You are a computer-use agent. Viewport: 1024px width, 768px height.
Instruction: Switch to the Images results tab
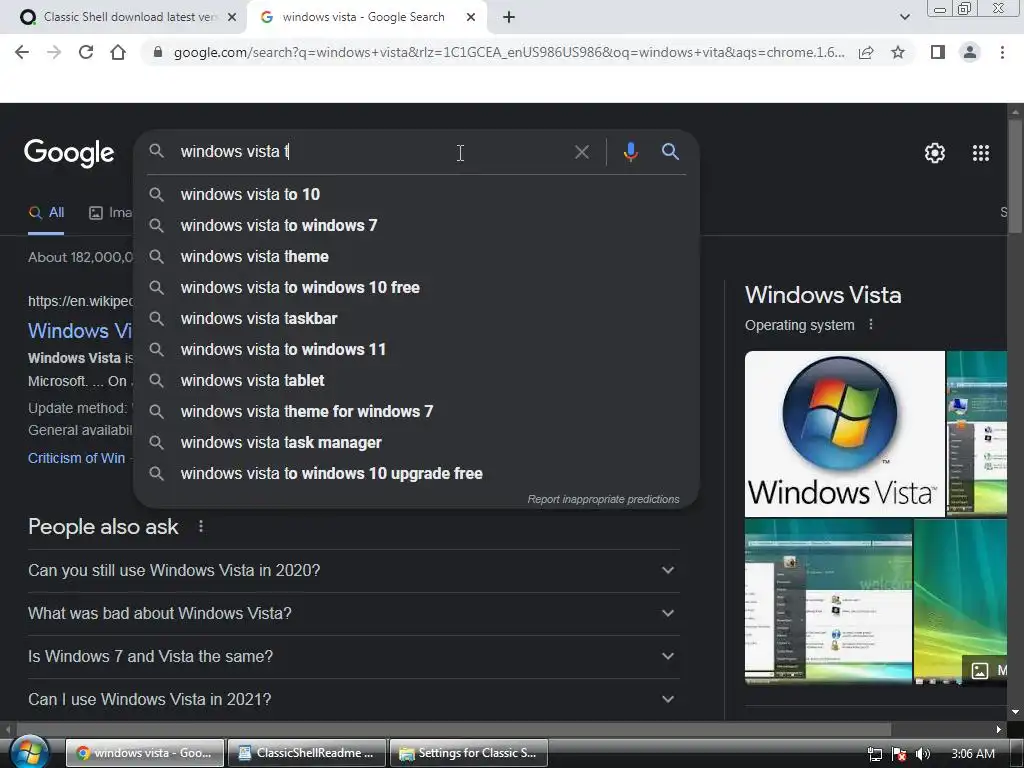(x=110, y=213)
